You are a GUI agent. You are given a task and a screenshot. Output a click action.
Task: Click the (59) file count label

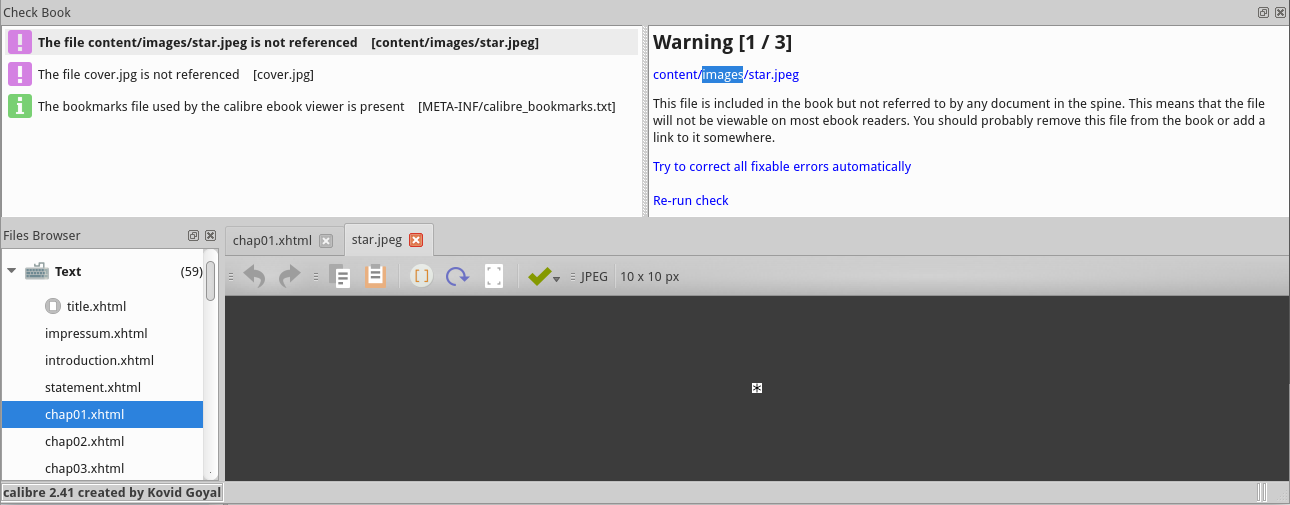coord(191,271)
